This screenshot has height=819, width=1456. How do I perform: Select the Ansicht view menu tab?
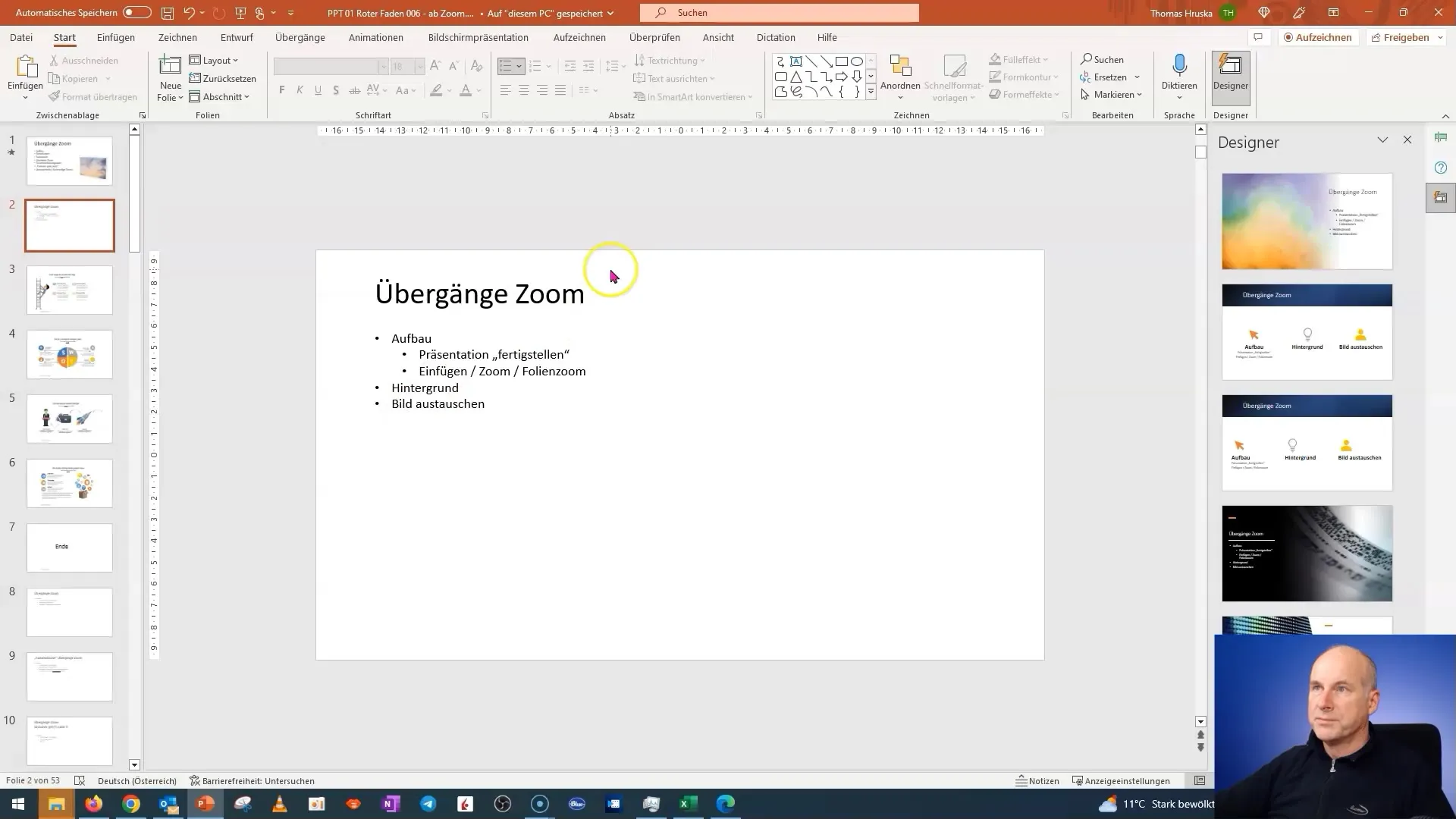coord(718,37)
